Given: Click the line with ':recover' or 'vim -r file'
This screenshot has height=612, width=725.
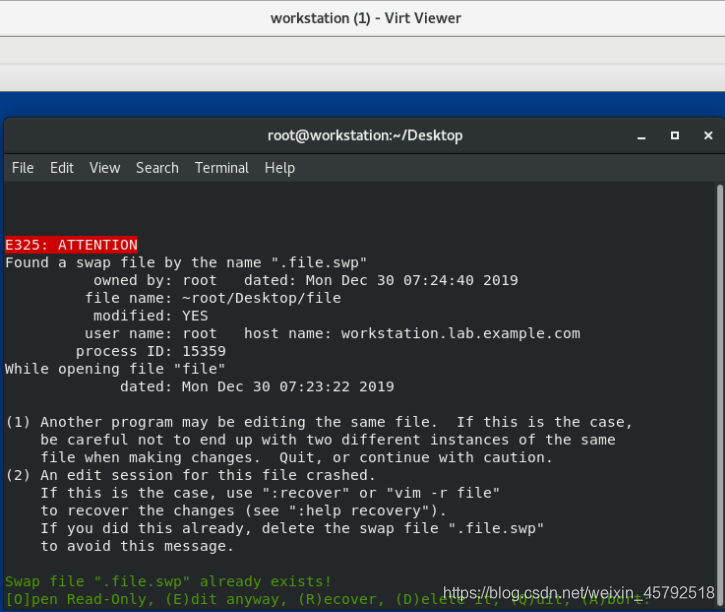Looking at the screenshot, I should coord(270,493).
